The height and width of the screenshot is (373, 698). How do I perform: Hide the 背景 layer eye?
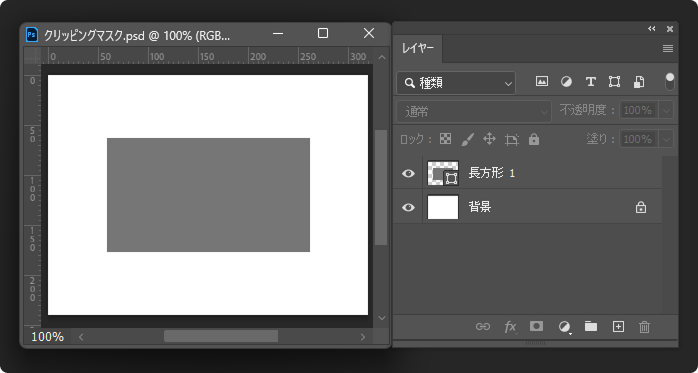pos(408,207)
